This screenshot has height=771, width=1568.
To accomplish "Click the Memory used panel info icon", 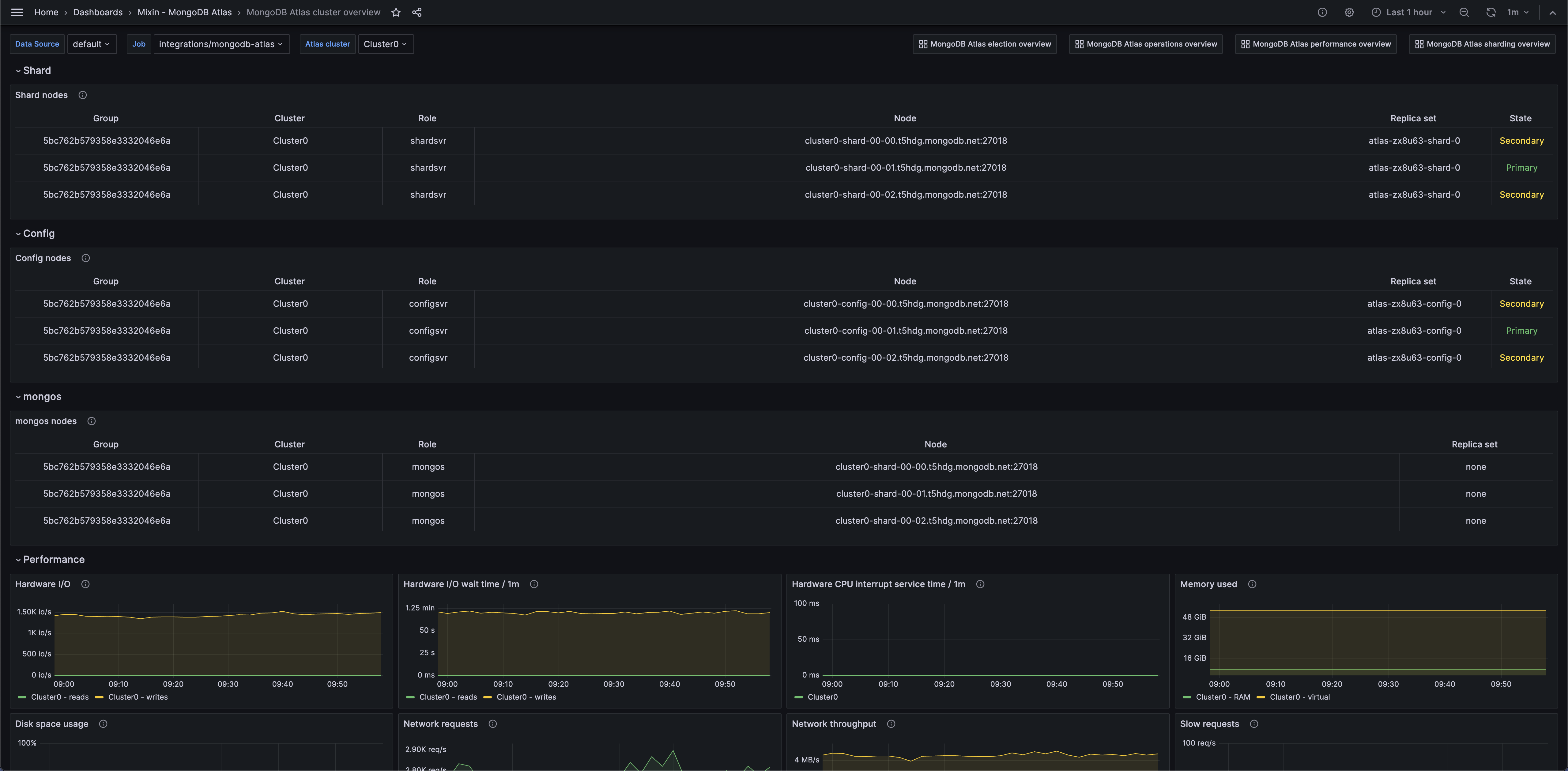I will (1253, 584).
